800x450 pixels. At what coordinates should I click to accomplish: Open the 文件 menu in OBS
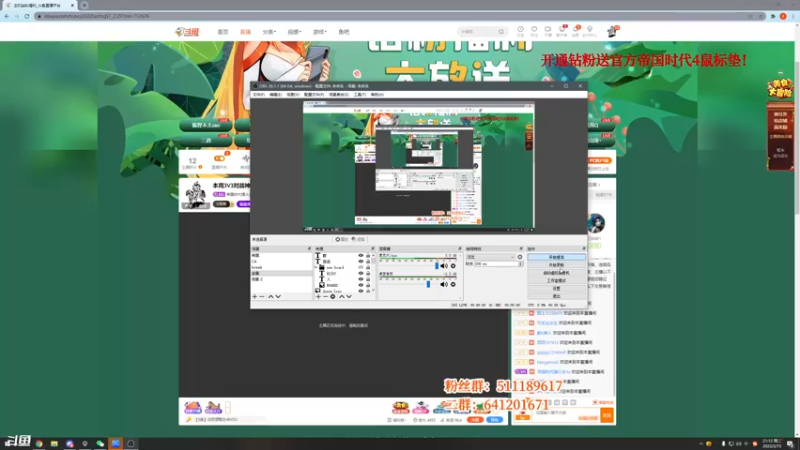click(259, 95)
